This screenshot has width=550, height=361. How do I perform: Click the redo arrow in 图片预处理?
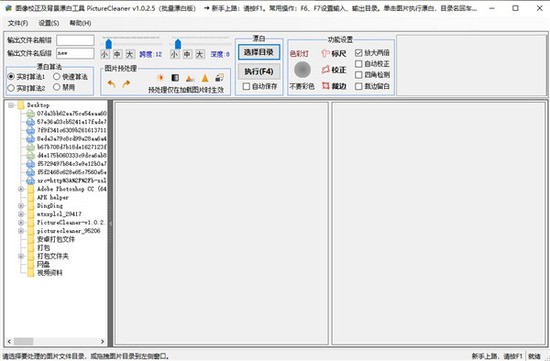pos(126,84)
